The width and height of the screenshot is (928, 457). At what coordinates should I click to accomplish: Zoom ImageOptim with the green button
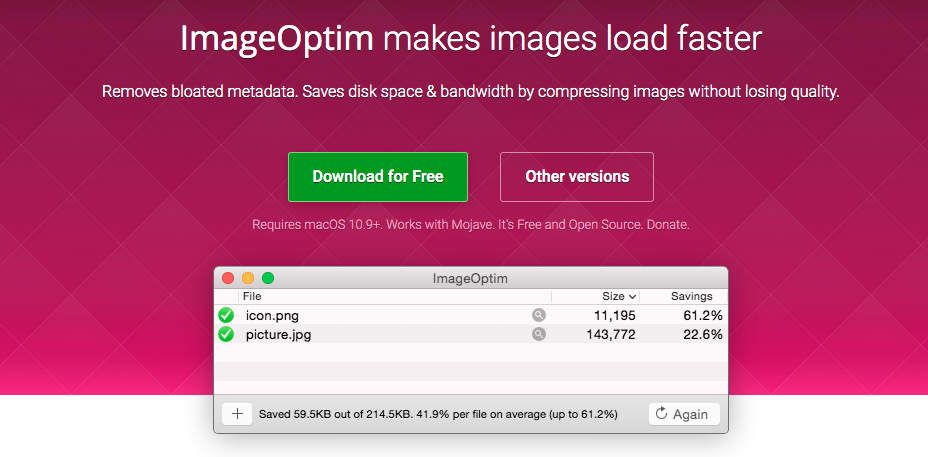tap(268, 278)
